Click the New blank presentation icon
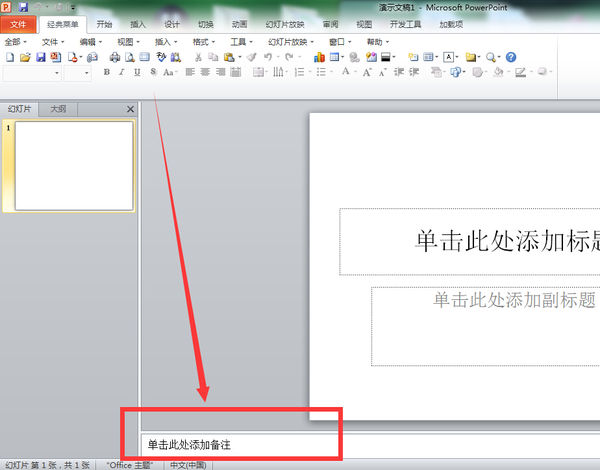This screenshot has width=600, height=470. point(11,58)
